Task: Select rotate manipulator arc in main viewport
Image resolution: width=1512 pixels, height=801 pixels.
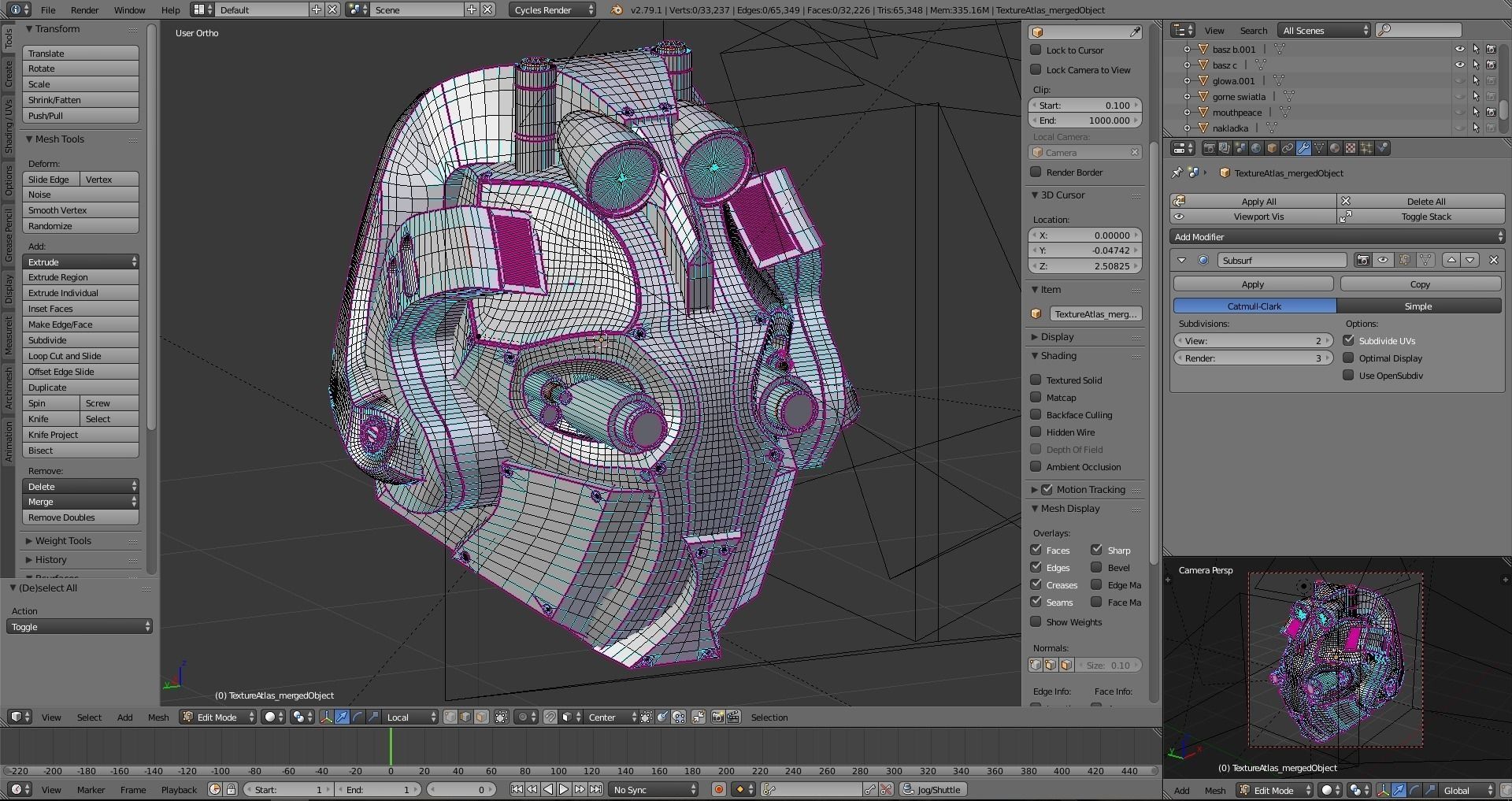Action: [358, 717]
